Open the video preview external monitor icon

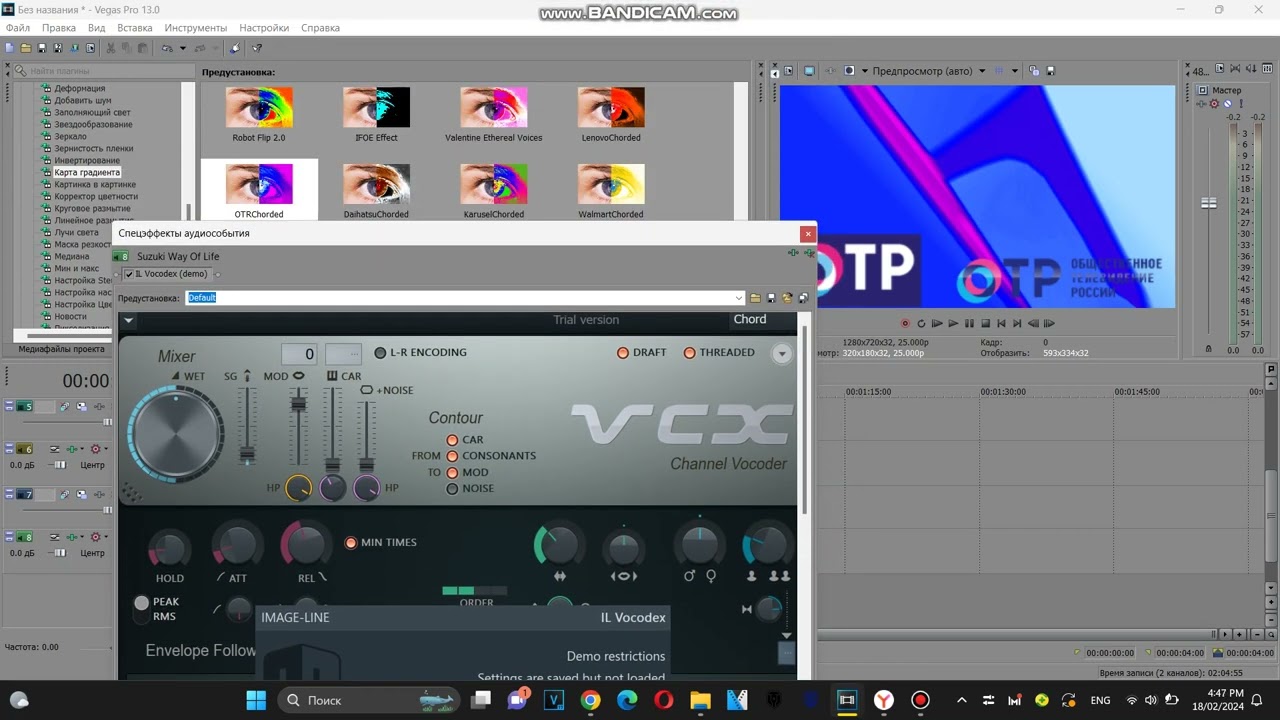pyautogui.click(x=809, y=71)
